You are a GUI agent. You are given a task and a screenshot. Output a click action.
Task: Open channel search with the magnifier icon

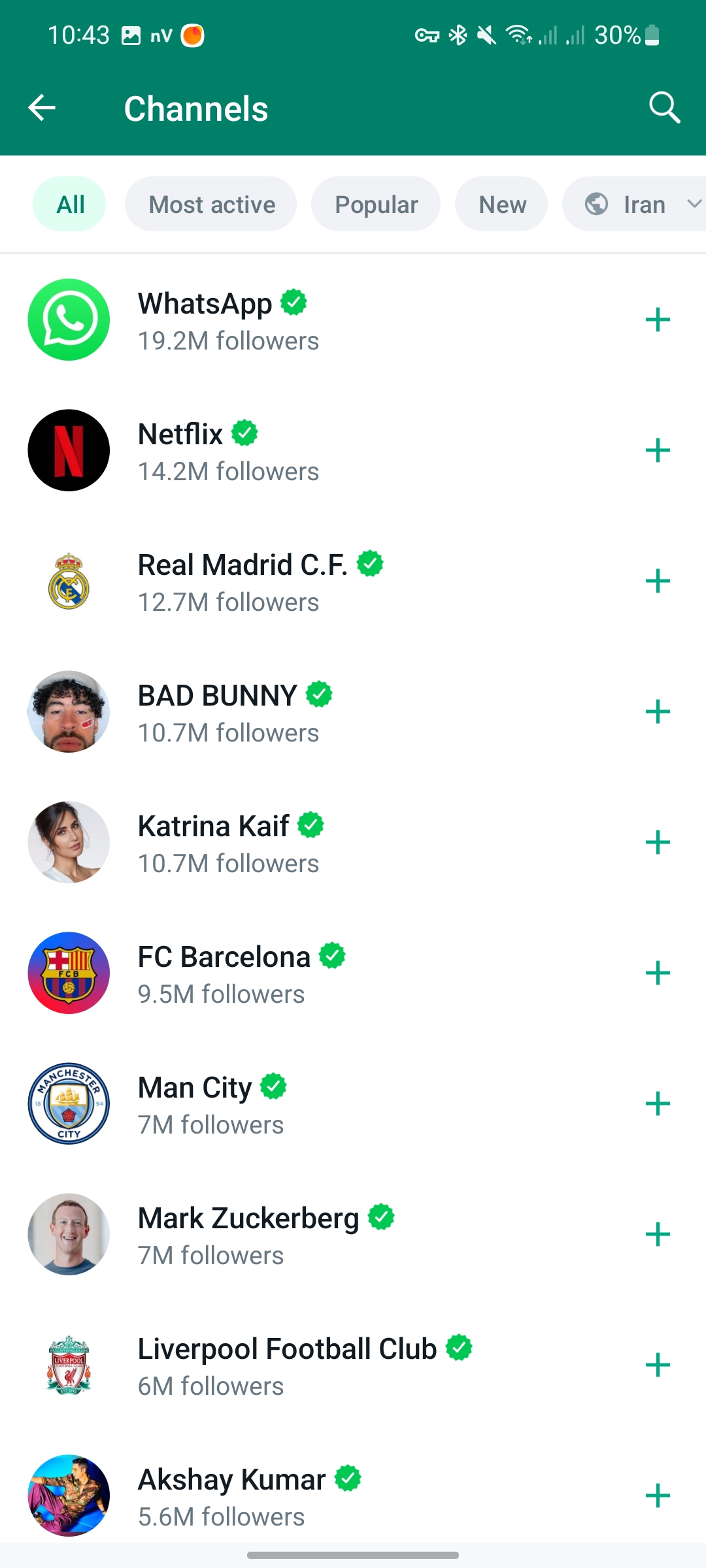point(664,108)
